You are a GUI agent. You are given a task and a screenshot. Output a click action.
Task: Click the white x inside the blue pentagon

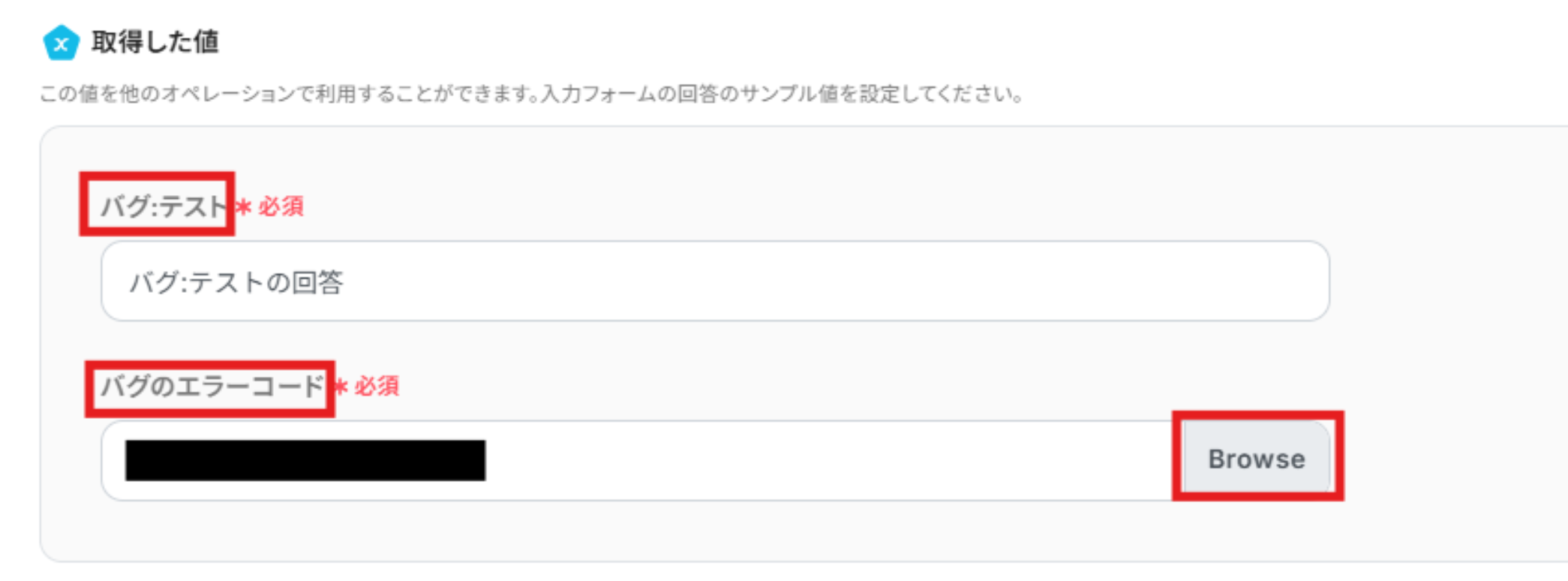tap(62, 44)
